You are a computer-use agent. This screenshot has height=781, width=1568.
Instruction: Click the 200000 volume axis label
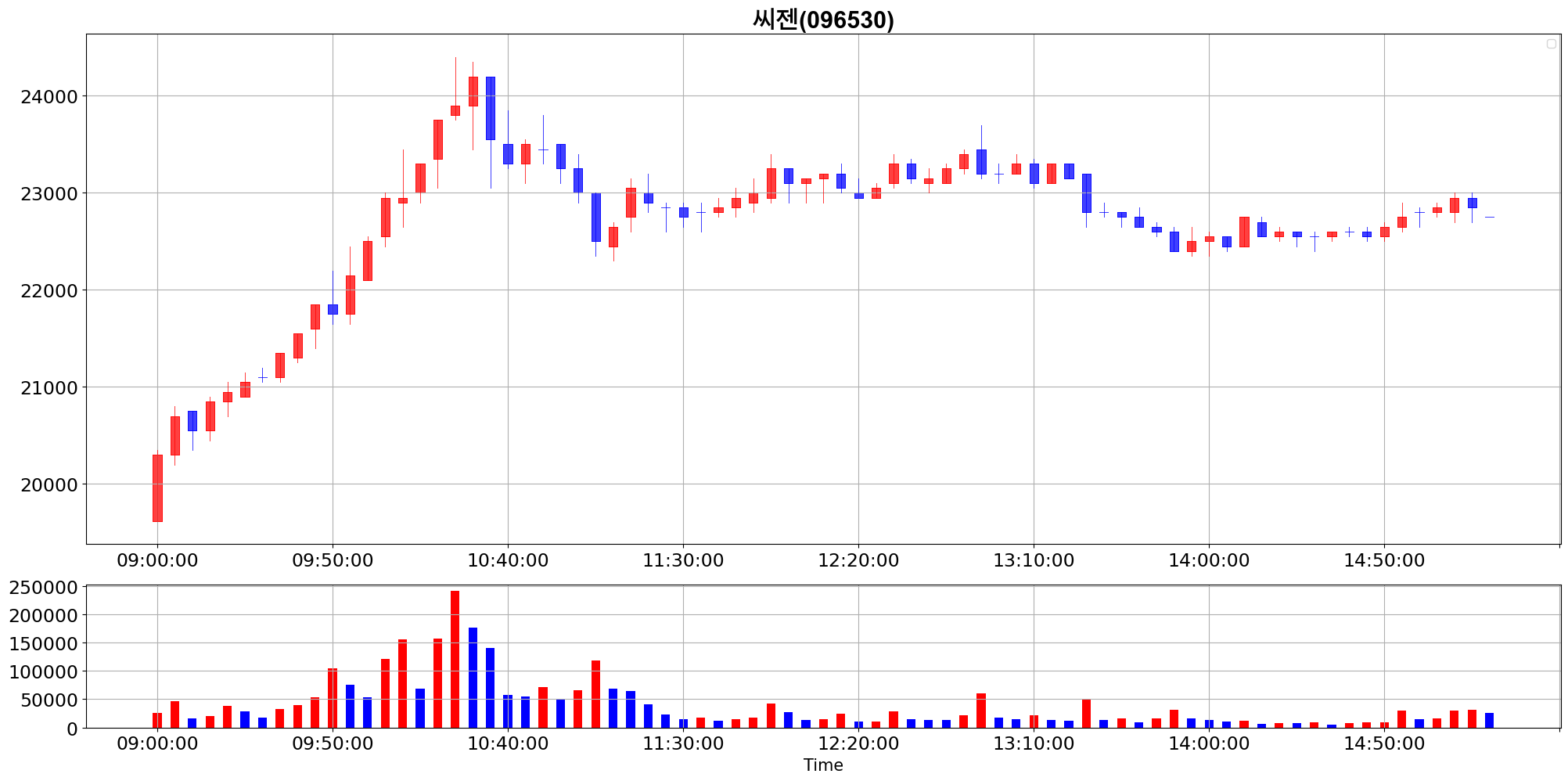point(44,616)
